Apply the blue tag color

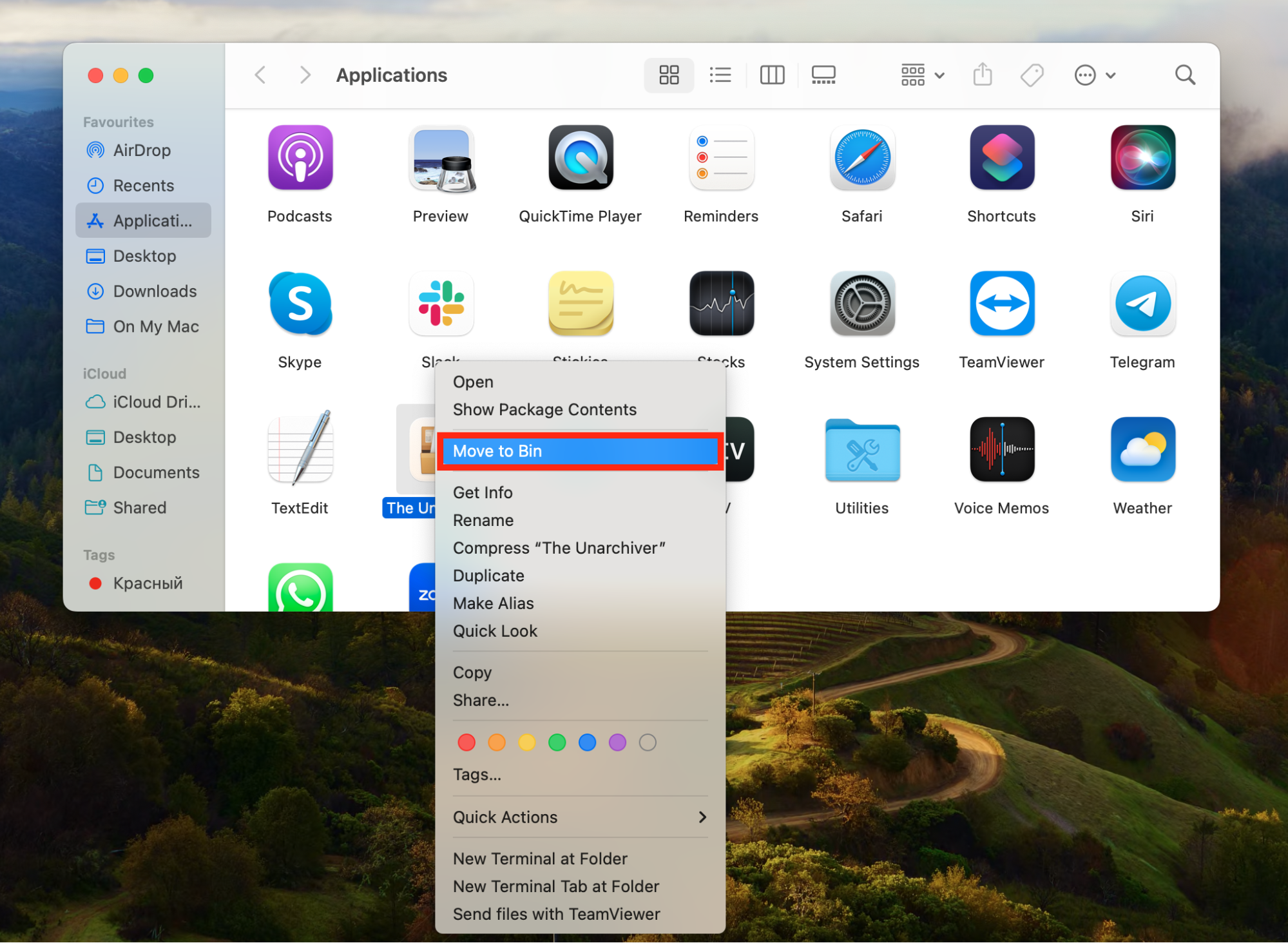tap(588, 743)
